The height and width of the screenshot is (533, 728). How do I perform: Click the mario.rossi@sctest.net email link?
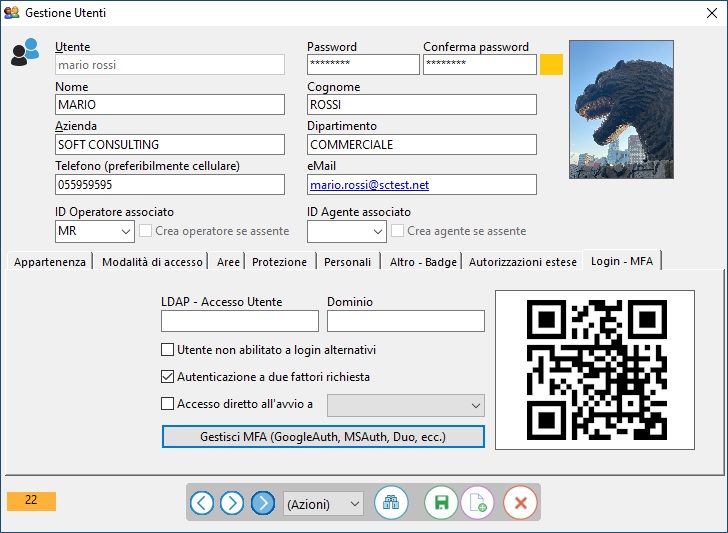(x=369, y=185)
